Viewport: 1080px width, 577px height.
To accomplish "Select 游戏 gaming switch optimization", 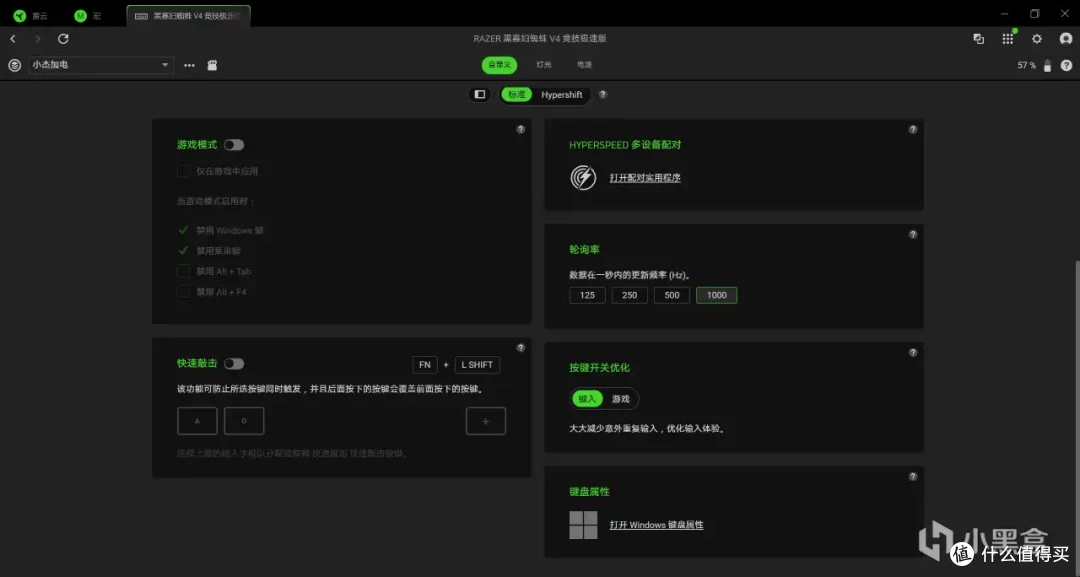I will (621, 399).
